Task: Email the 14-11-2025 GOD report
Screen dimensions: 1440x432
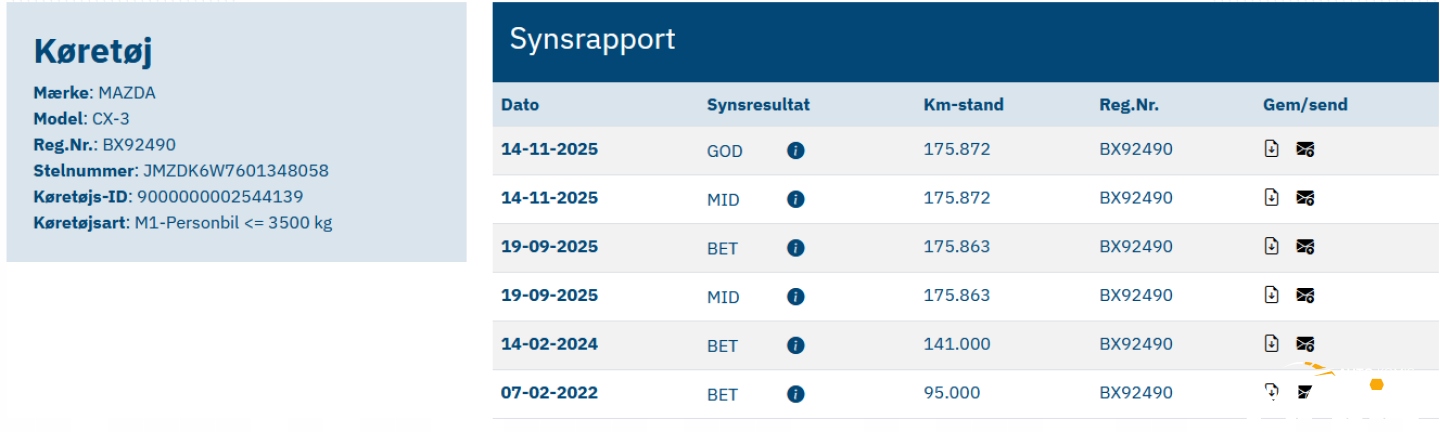Action: coord(1305,149)
